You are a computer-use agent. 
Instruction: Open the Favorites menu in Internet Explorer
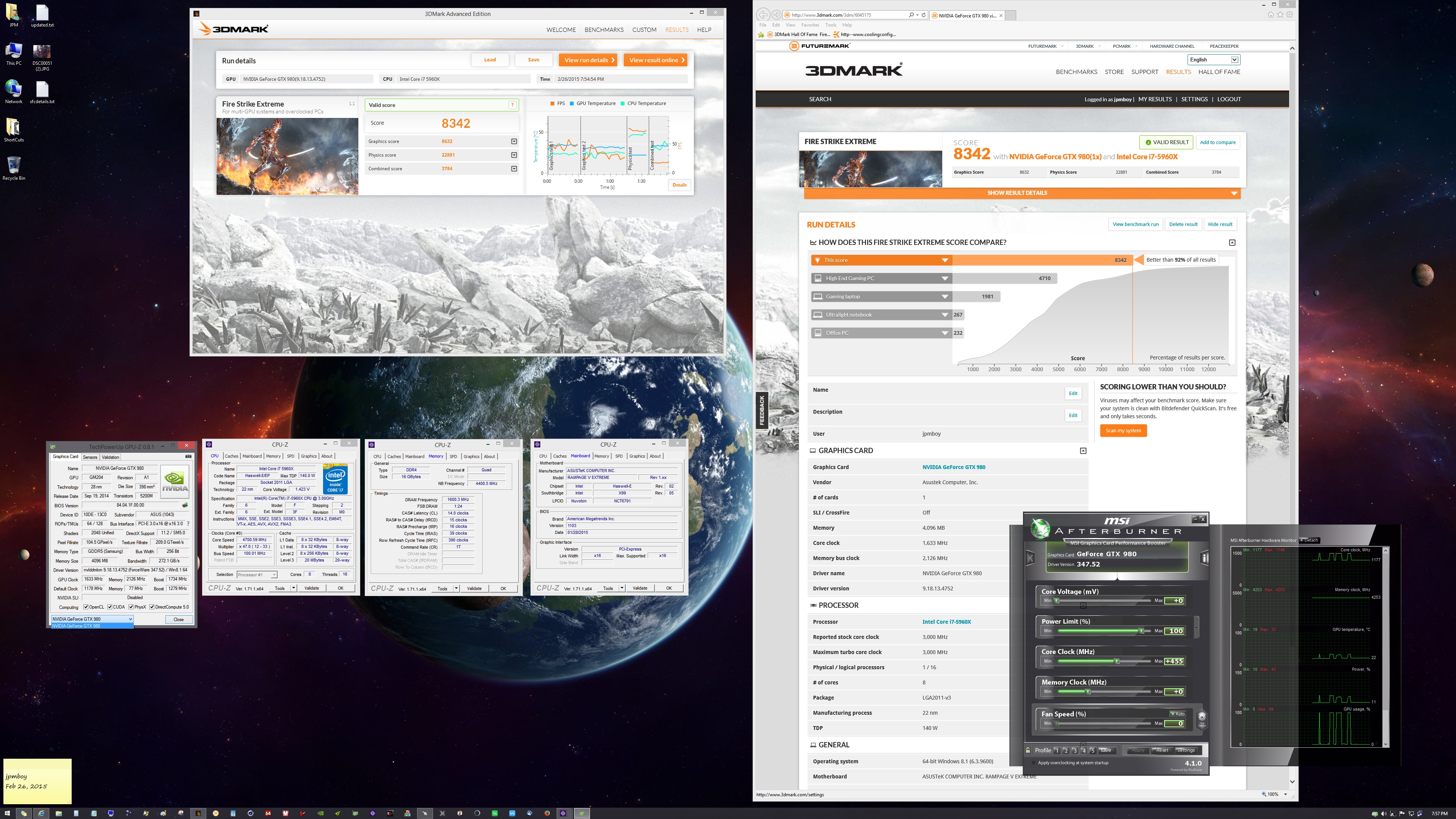pos(810,25)
